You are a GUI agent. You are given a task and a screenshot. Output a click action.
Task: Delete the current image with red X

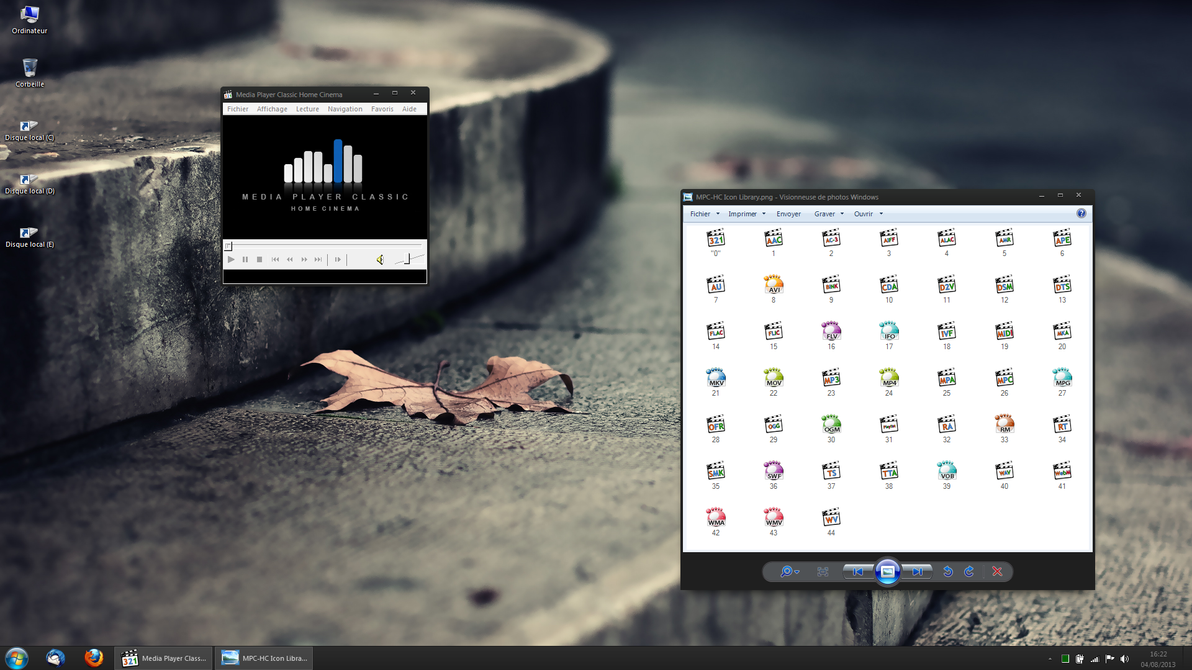(x=996, y=571)
